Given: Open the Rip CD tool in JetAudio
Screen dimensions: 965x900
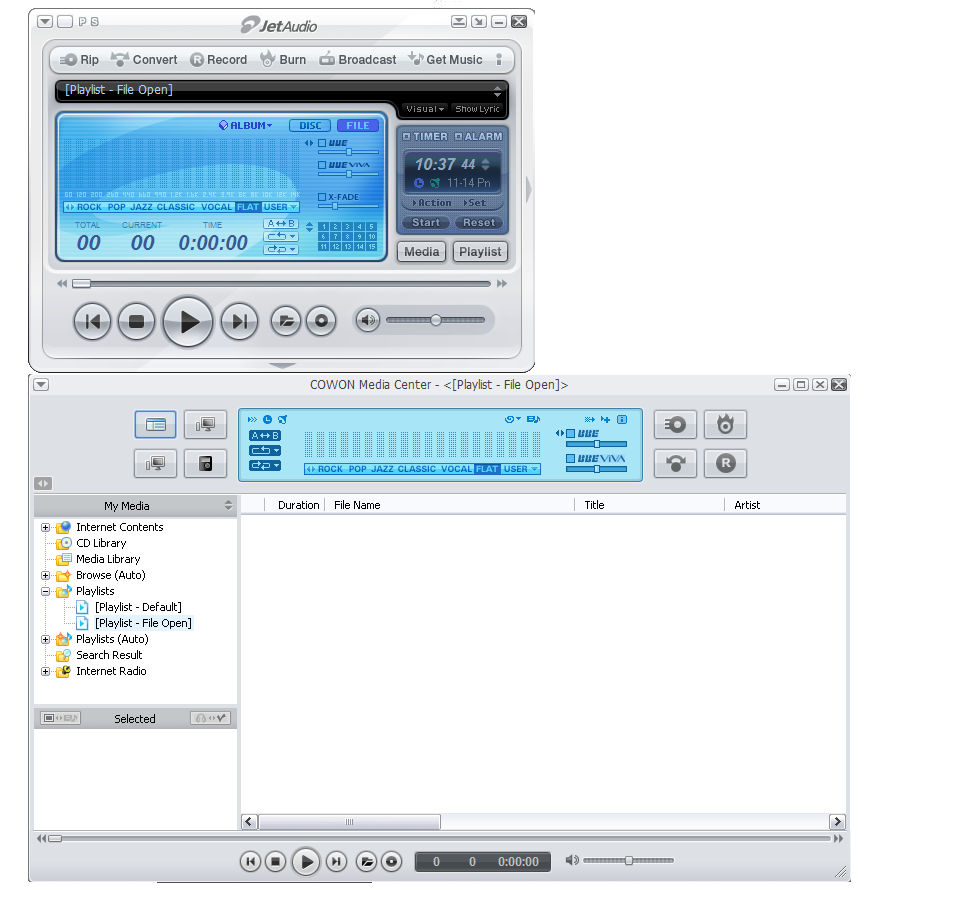Looking at the screenshot, I should pyautogui.click(x=79, y=60).
